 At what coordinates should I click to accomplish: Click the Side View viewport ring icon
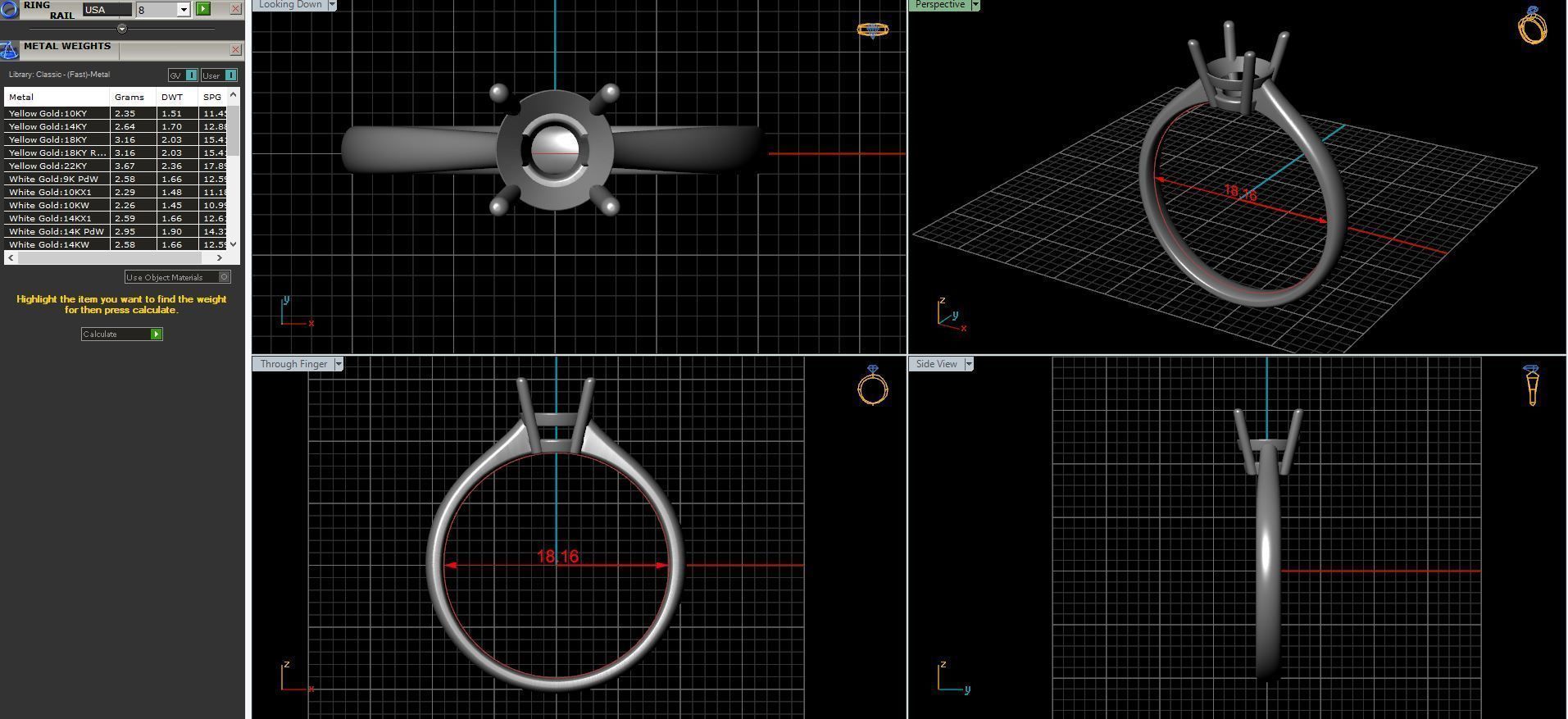tap(1532, 385)
